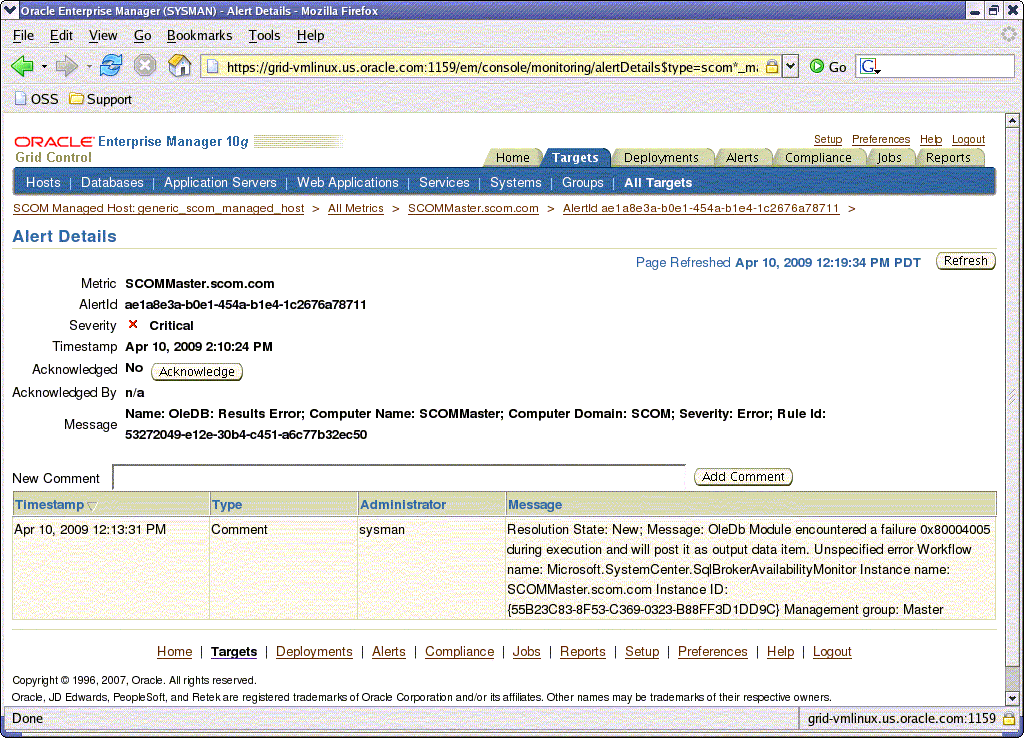
Task: Reload the page with refresh icon
Action: pos(111,65)
